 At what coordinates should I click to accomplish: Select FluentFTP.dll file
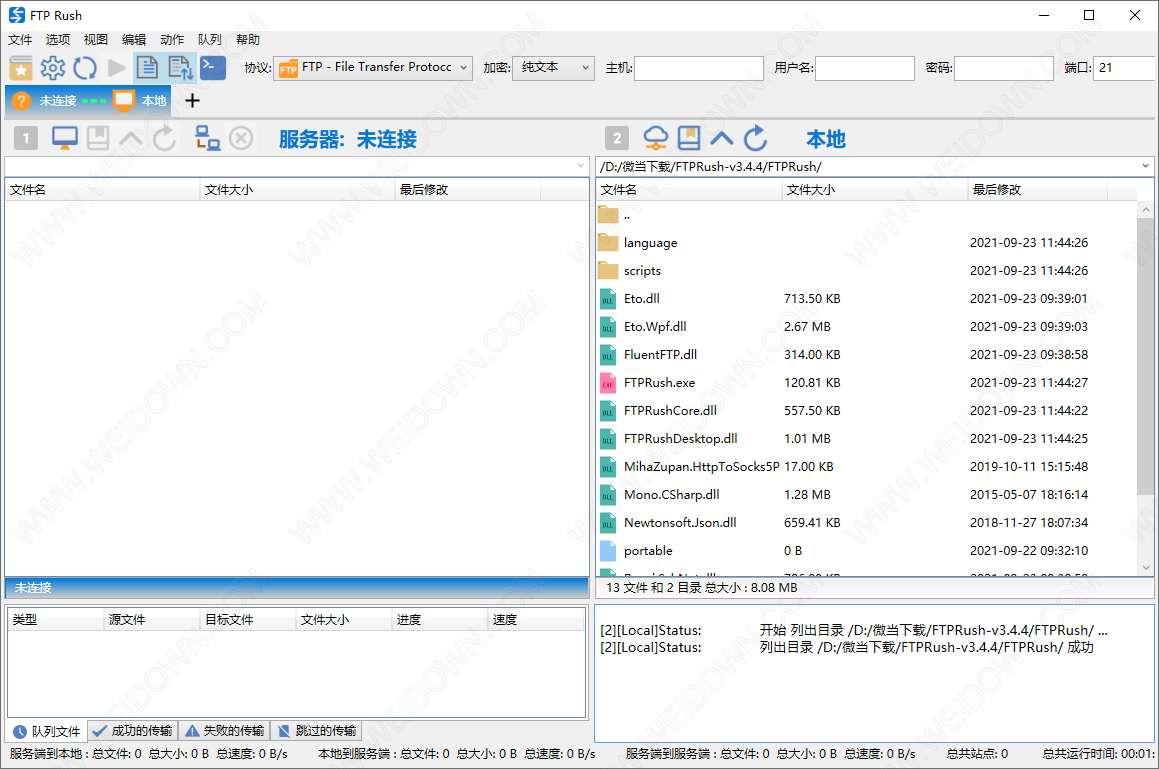point(866,355)
